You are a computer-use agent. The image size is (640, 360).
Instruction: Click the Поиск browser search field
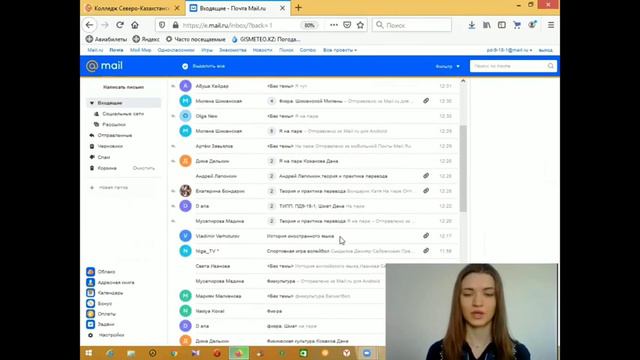click(412, 25)
